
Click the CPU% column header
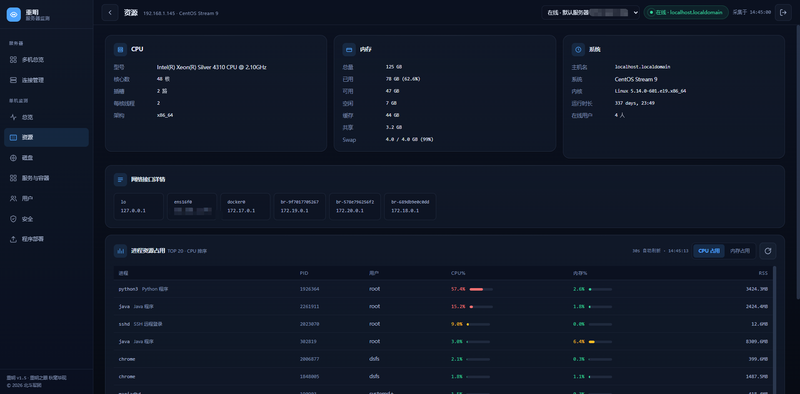pyautogui.click(x=458, y=273)
